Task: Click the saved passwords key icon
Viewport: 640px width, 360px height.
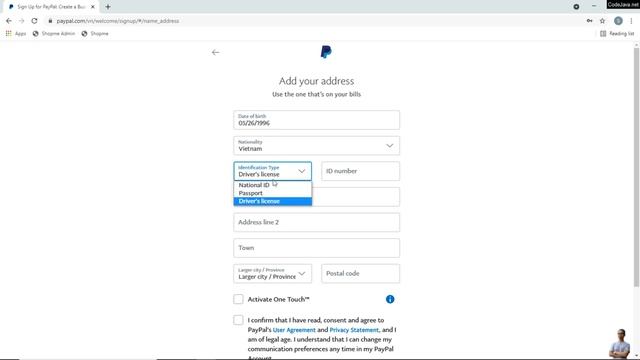Action: [x=589, y=21]
